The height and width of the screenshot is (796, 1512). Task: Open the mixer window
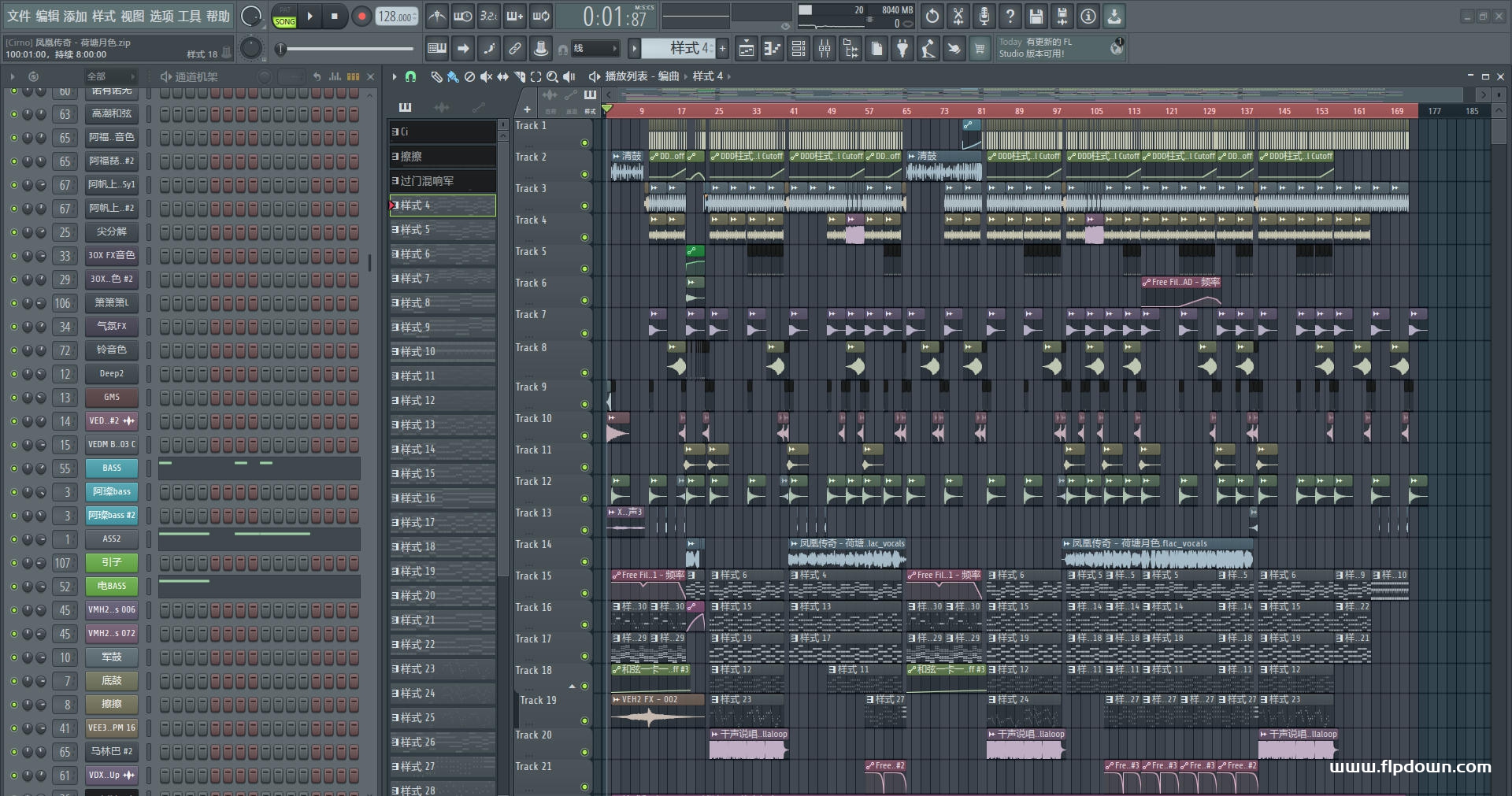825,50
